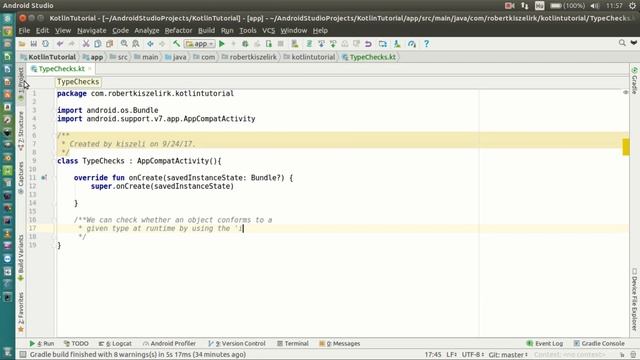
Task: Click the Paste toolbar icon
Action: [x=109, y=44]
